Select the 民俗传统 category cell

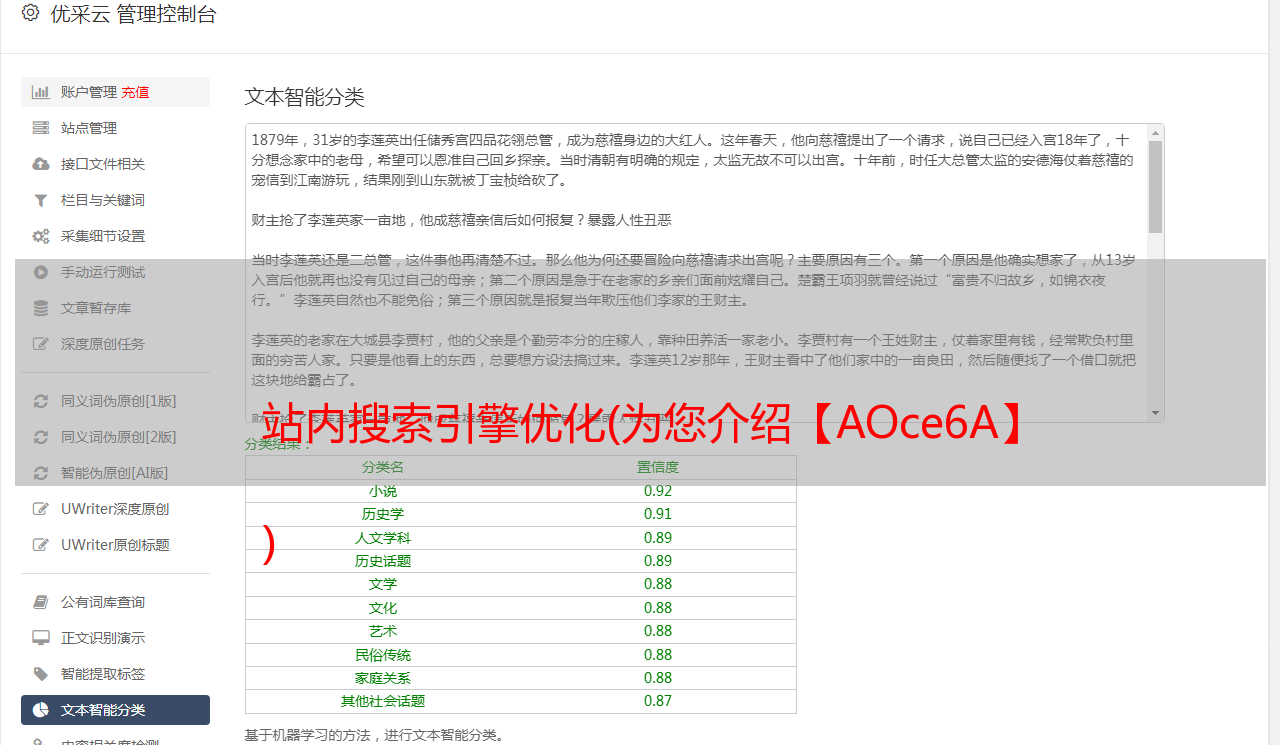click(383, 655)
